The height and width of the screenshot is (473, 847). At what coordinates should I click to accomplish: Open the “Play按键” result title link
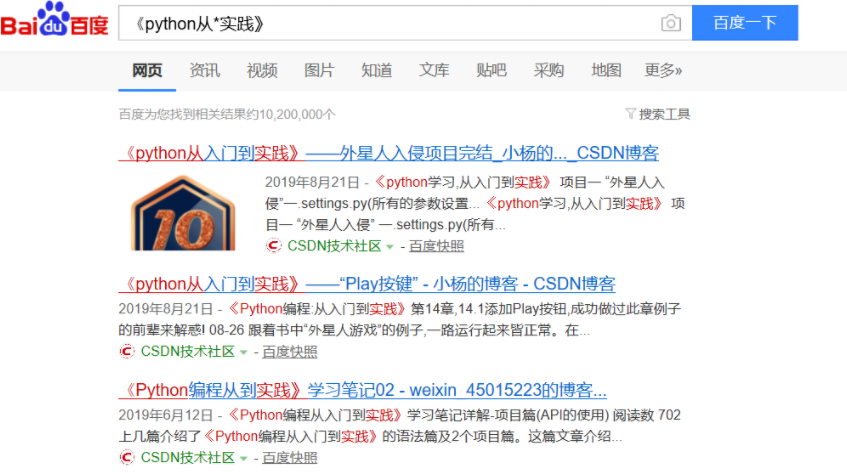click(366, 283)
